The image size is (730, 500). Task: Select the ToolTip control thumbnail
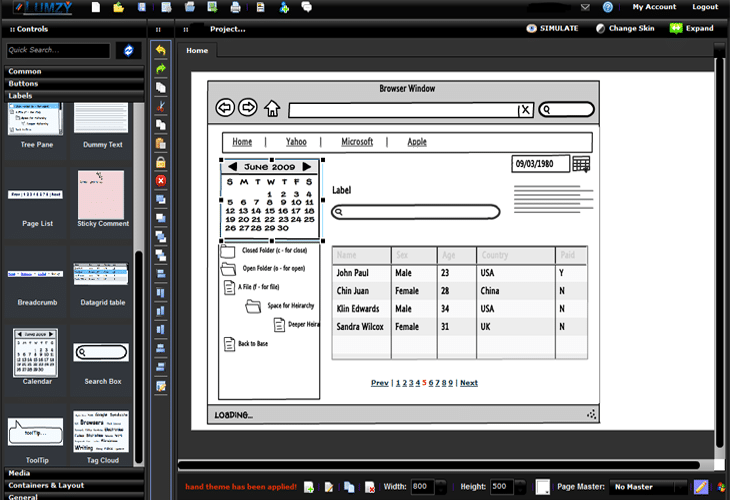point(35,432)
